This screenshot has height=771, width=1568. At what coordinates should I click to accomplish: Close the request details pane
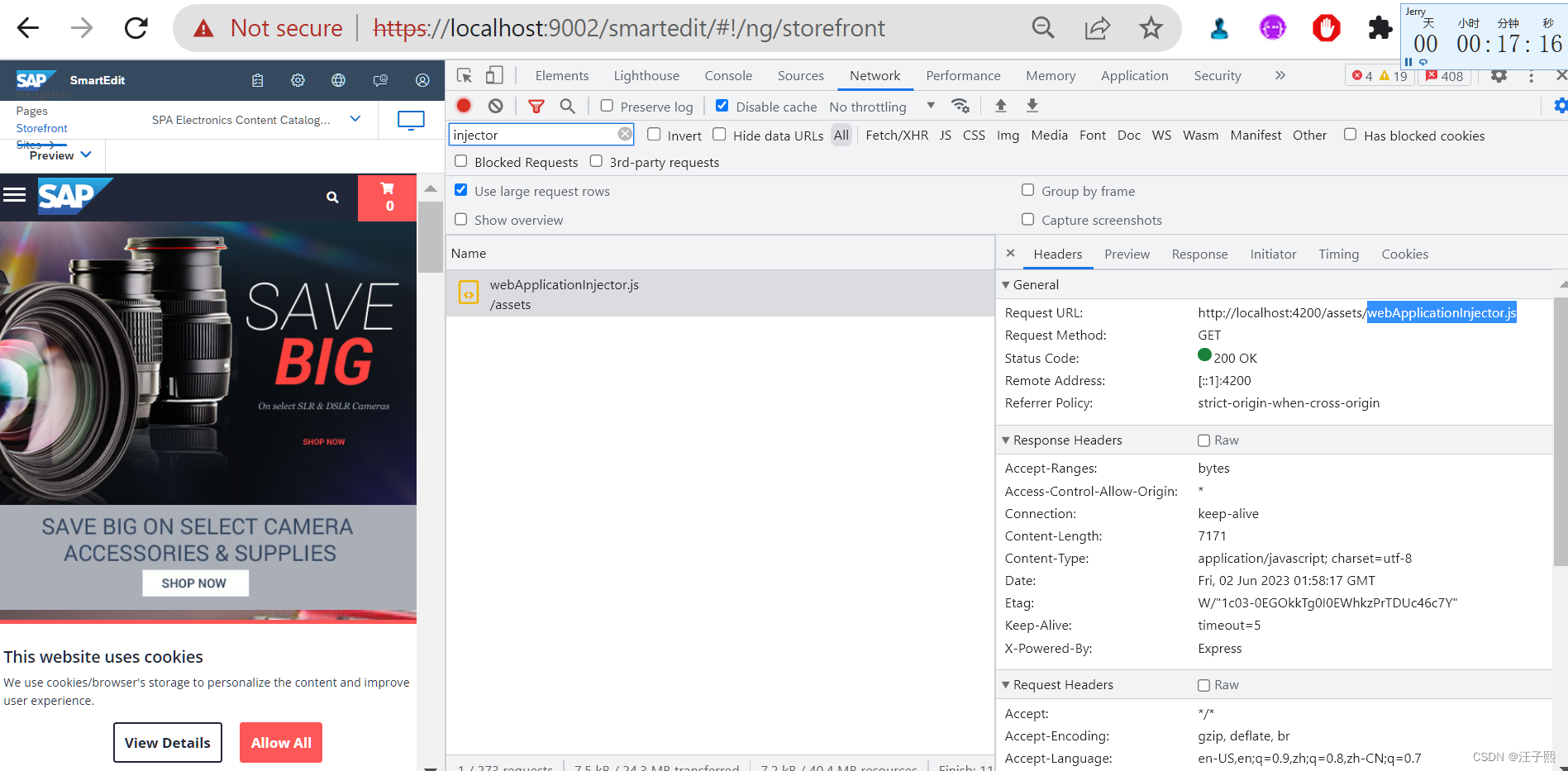click(1010, 254)
